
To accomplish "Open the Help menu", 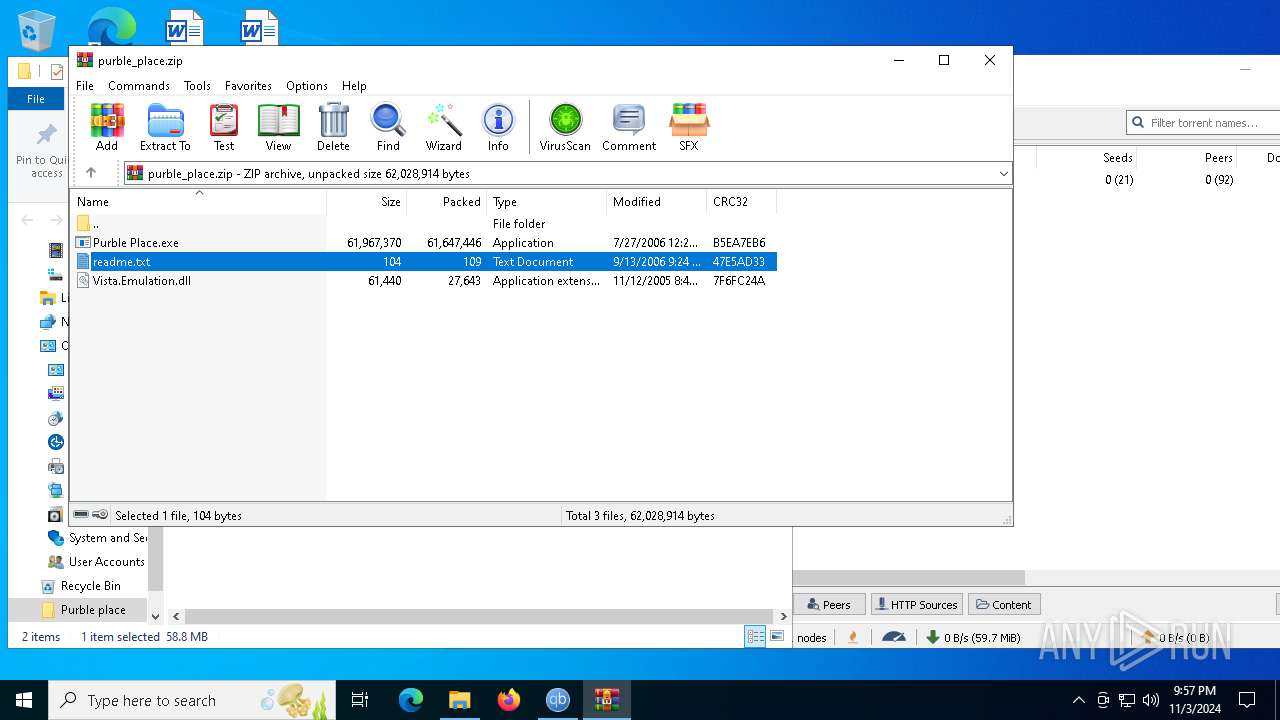I will (x=354, y=86).
